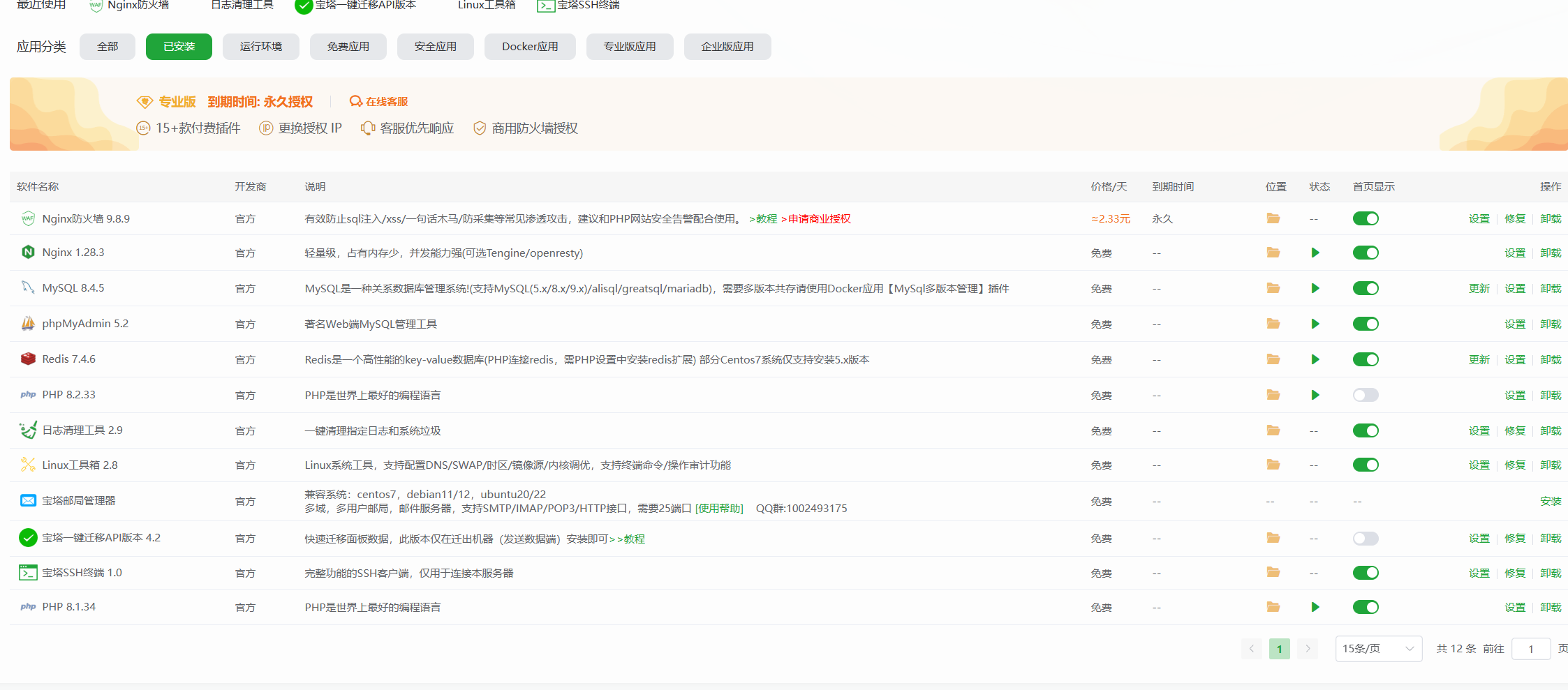Click the Linux工具箱 2.8 tools icon
The image size is (1568, 690).
(28, 465)
